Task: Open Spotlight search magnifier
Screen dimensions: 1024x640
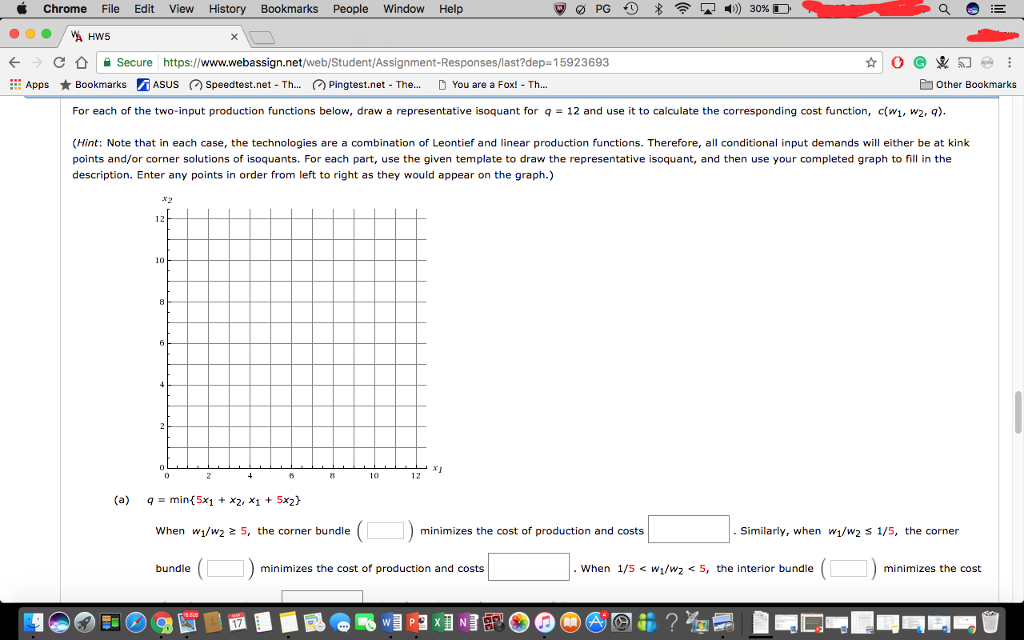Action: coord(944,9)
